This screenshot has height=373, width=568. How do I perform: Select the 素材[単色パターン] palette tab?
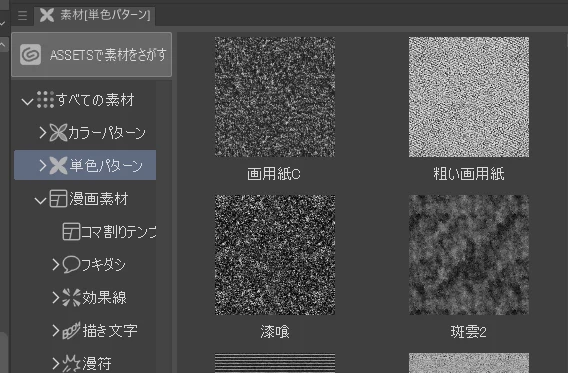tap(95, 15)
